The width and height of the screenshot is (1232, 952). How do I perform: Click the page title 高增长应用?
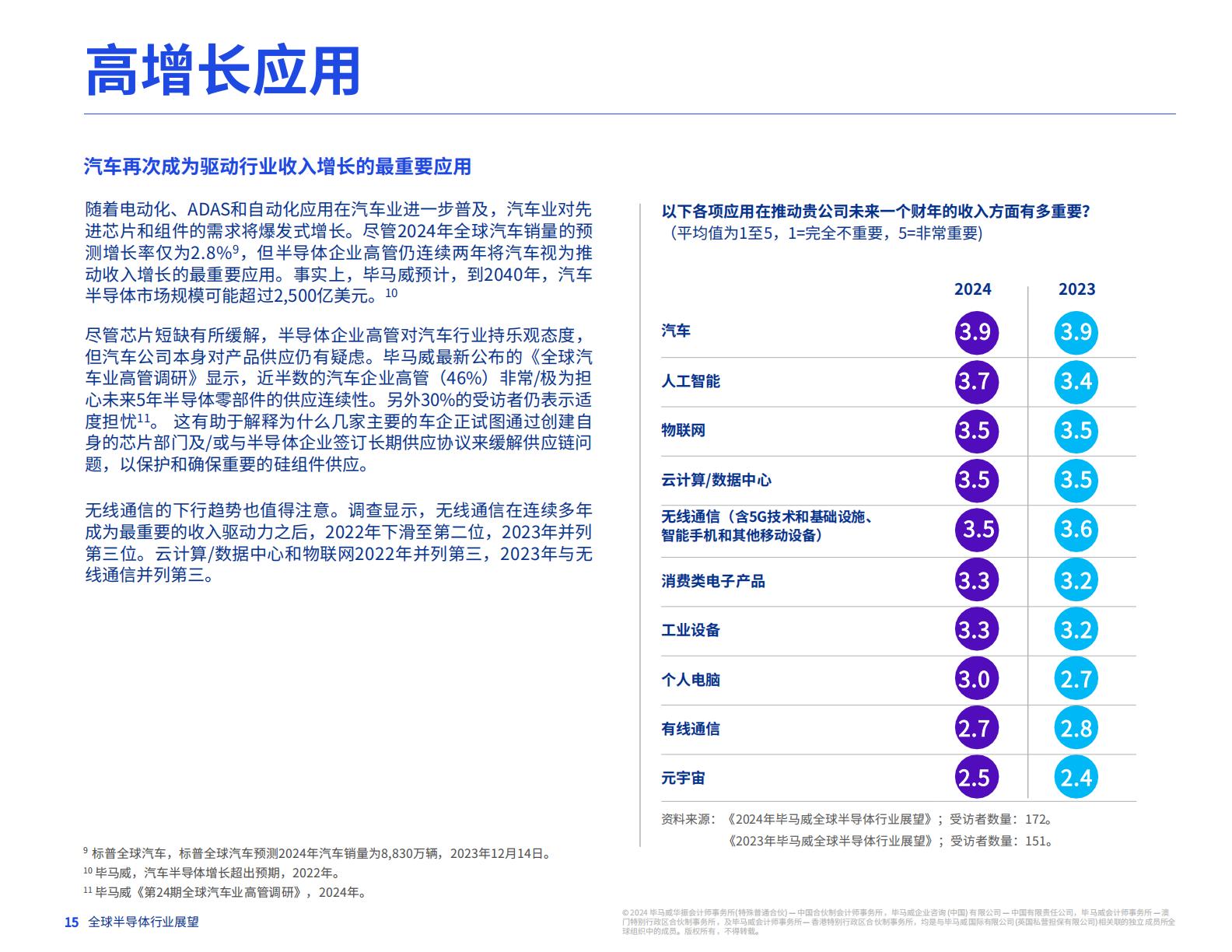[222, 71]
